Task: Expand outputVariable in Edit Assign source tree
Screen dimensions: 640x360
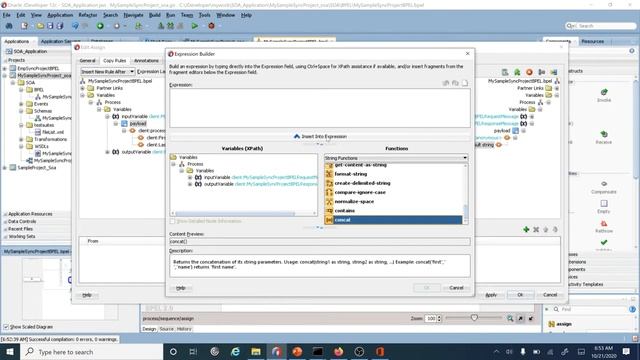Action: [x=107, y=152]
